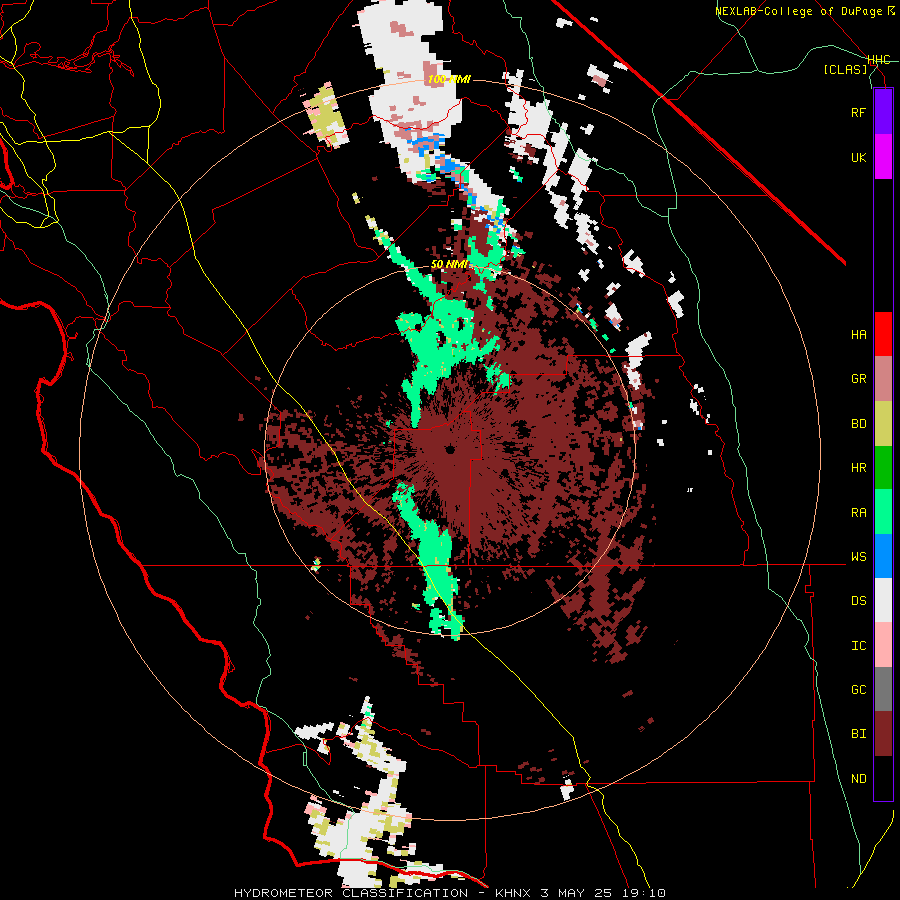
Task: Click the radar site center dot
Action: [450, 449]
